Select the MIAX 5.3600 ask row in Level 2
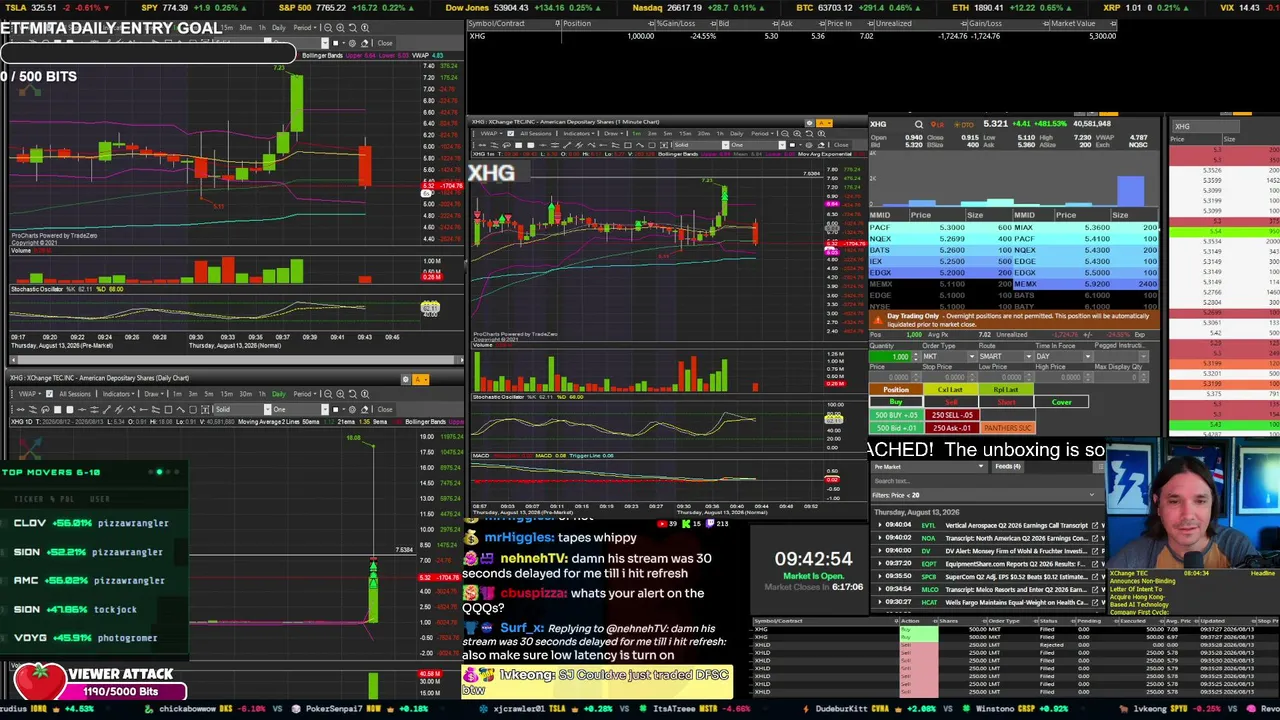Screen dimensions: 1280x720 (x=1086, y=227)
